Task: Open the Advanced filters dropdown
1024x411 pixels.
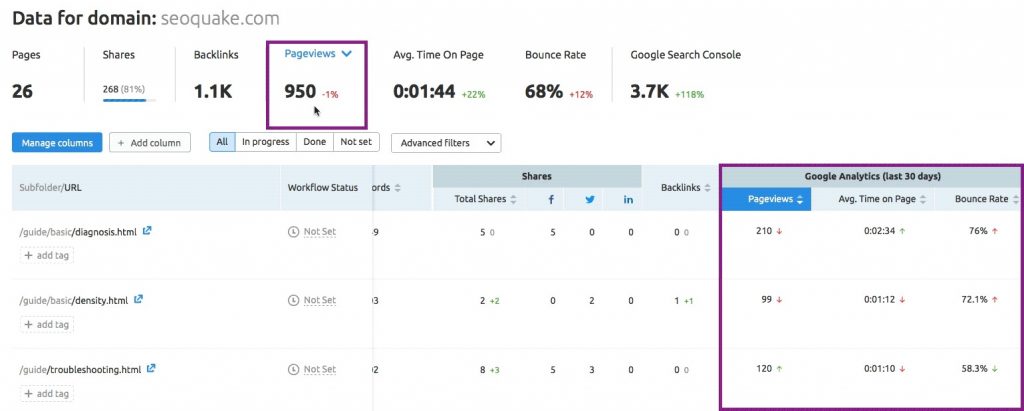Action: [446, 143]
